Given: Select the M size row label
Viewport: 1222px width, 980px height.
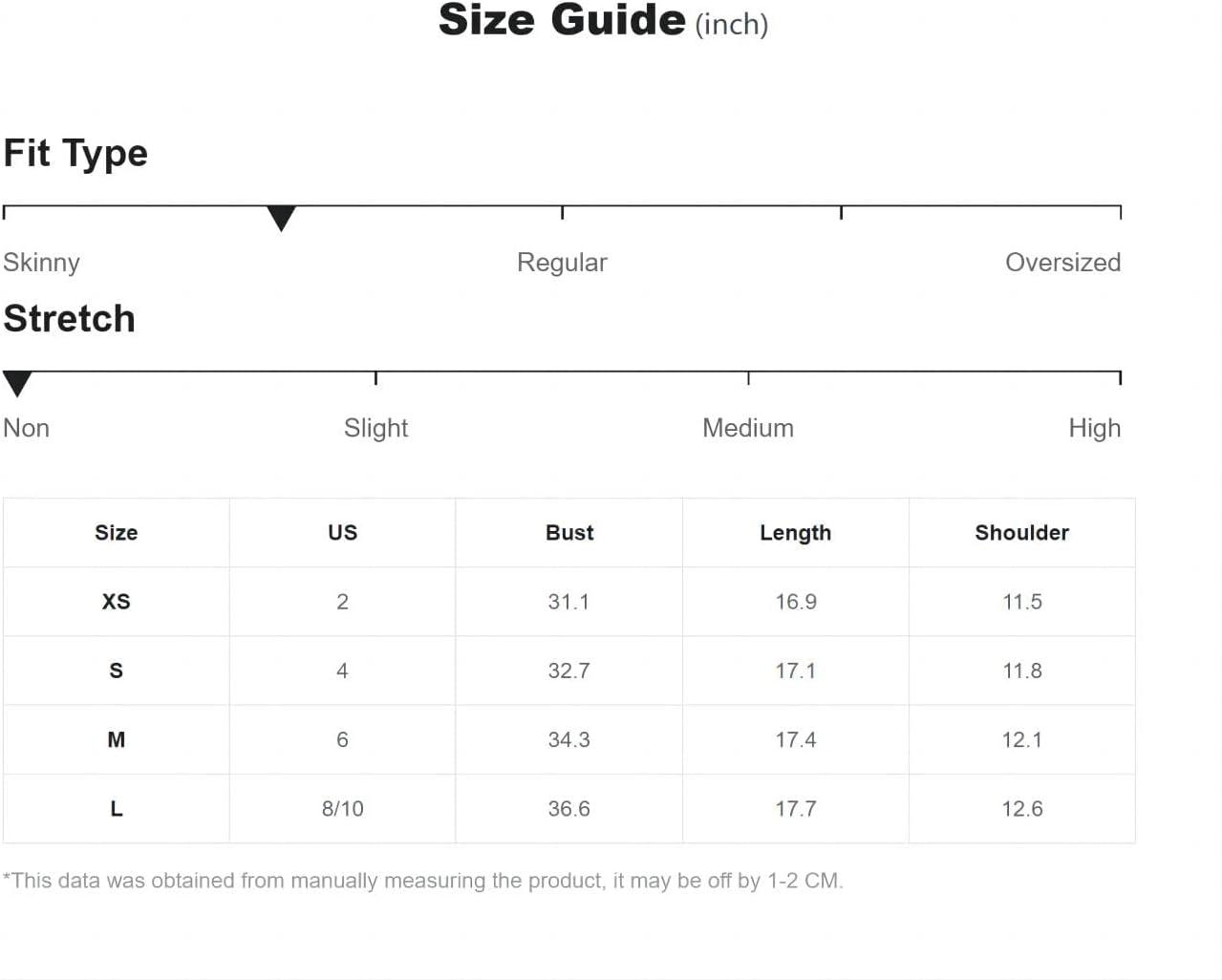Looking at the screenshot, I should click(117, 739).
